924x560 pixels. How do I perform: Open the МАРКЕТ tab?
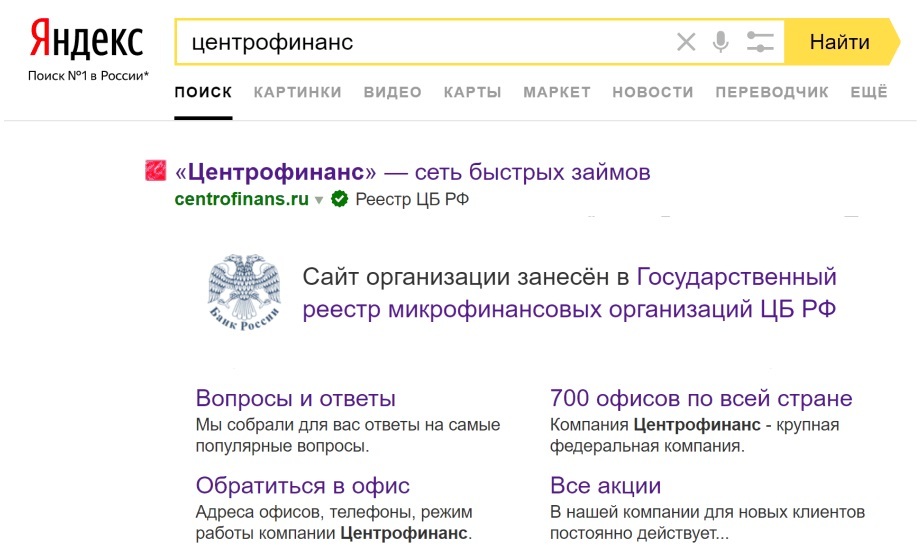click(x=557, y=92)
